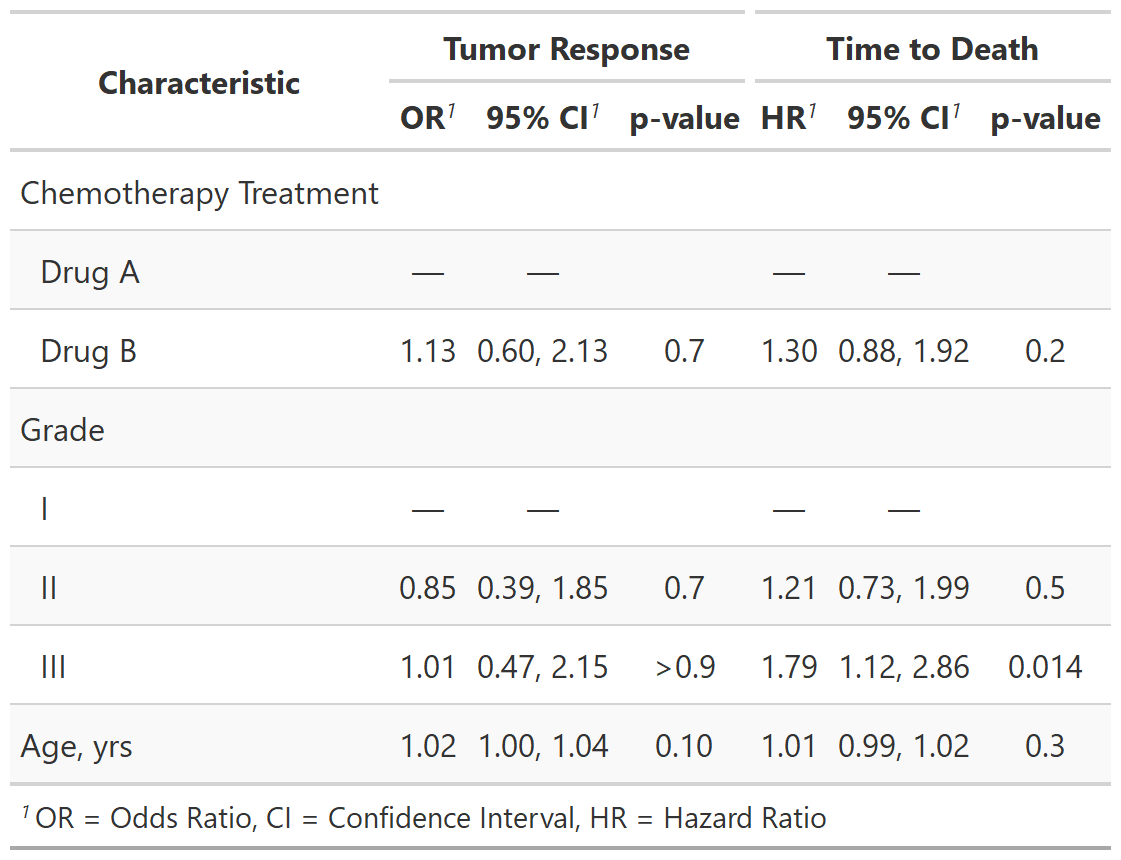Screen dimensions: 1121x860
Task: Click the 0.60, 2.13 confidence interval cell
Action: (x=542, y=351)
